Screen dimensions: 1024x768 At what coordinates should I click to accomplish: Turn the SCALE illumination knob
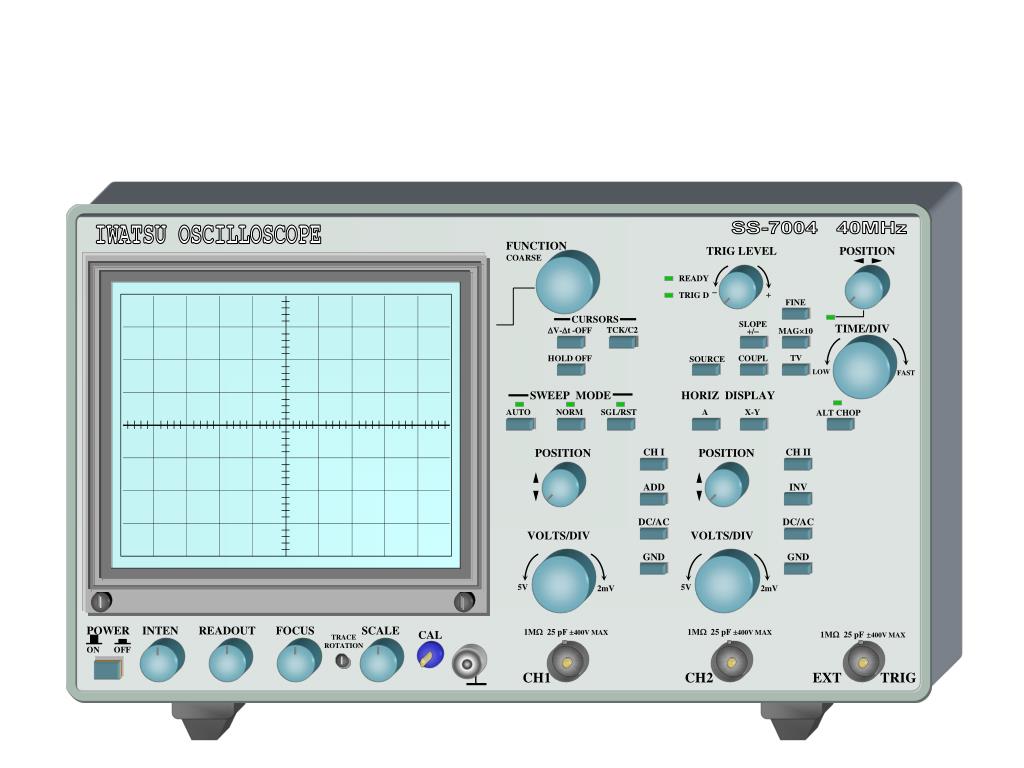381,660
